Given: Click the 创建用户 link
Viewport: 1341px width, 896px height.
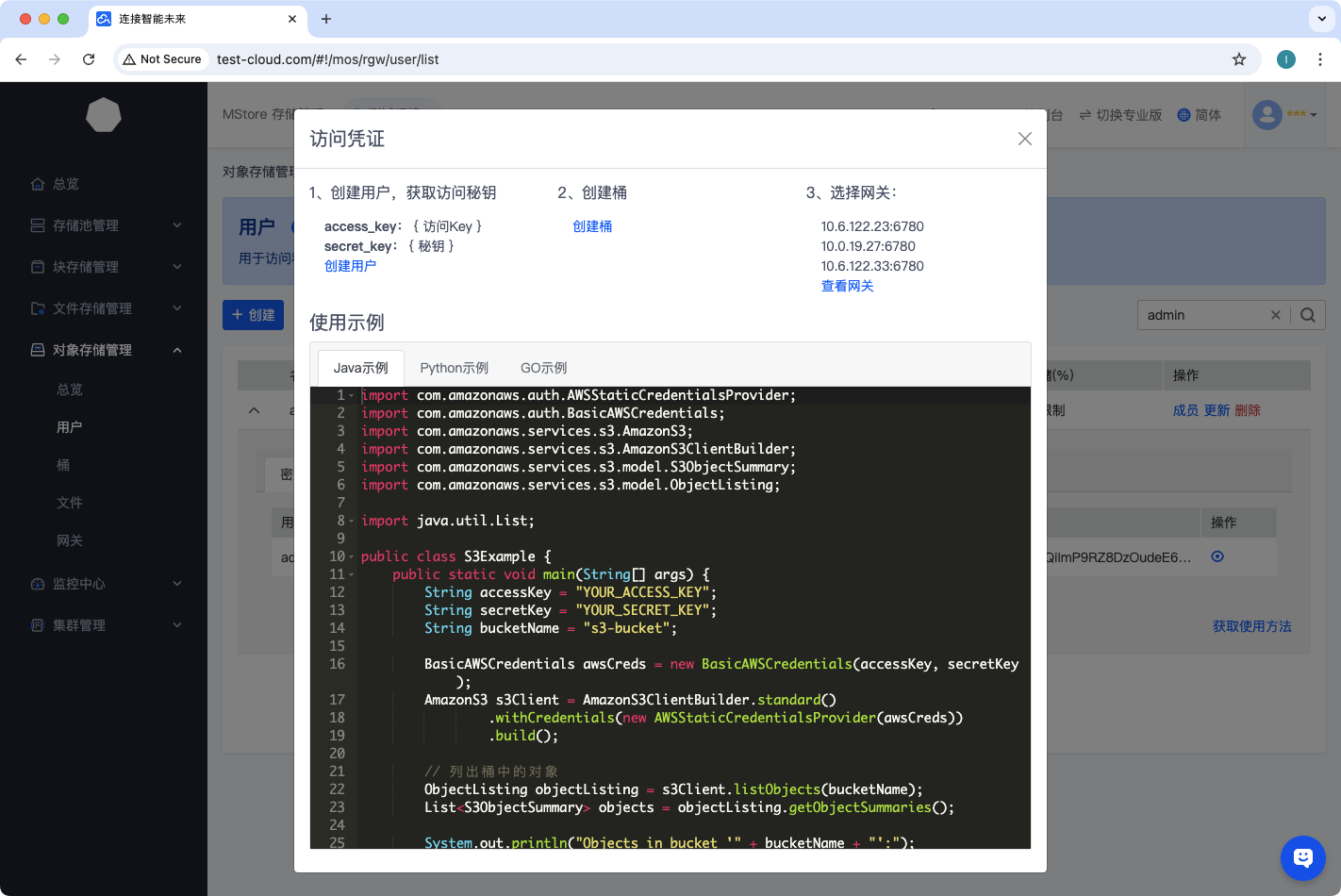Looking at the screenshot, I should click(x=350, y=266).
